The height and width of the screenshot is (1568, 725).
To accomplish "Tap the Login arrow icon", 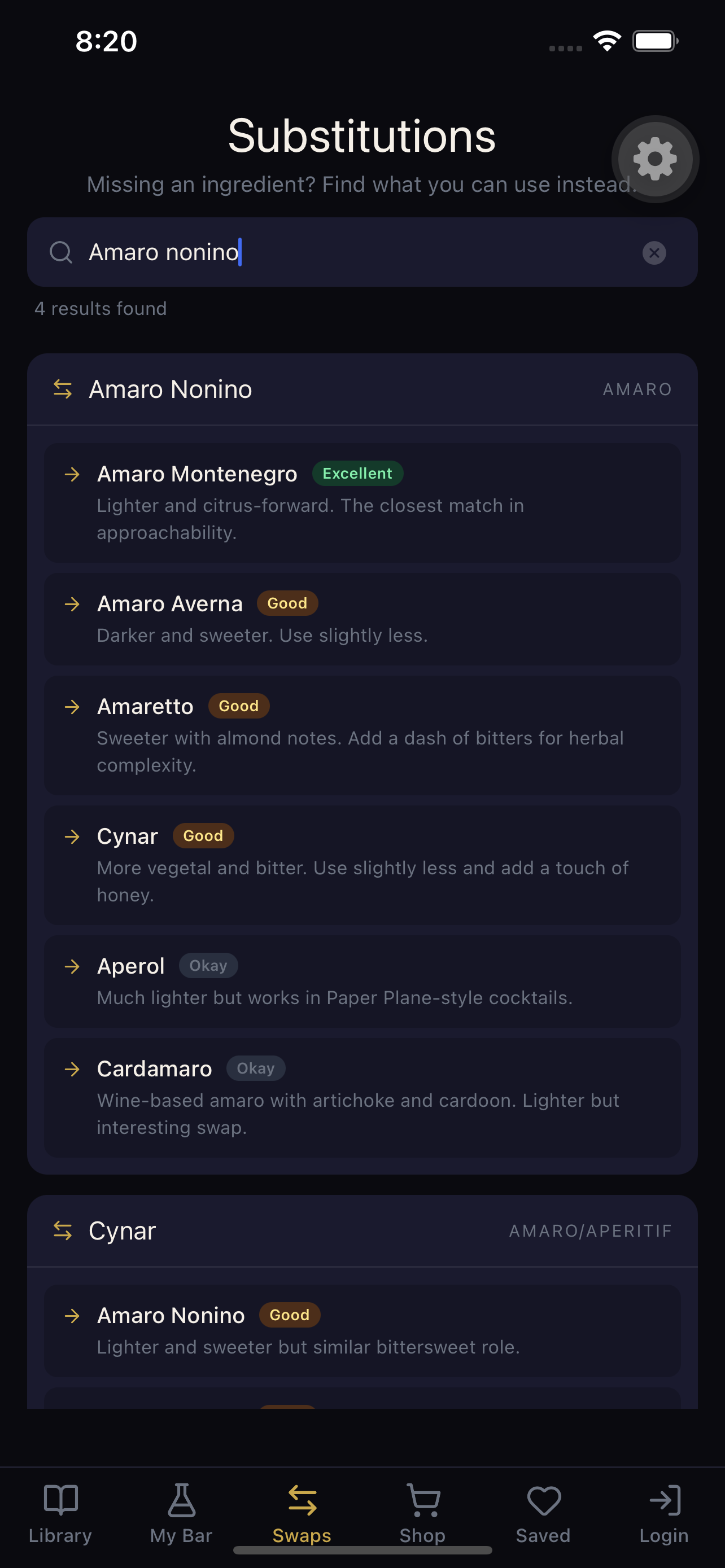I will point(663,1501).
